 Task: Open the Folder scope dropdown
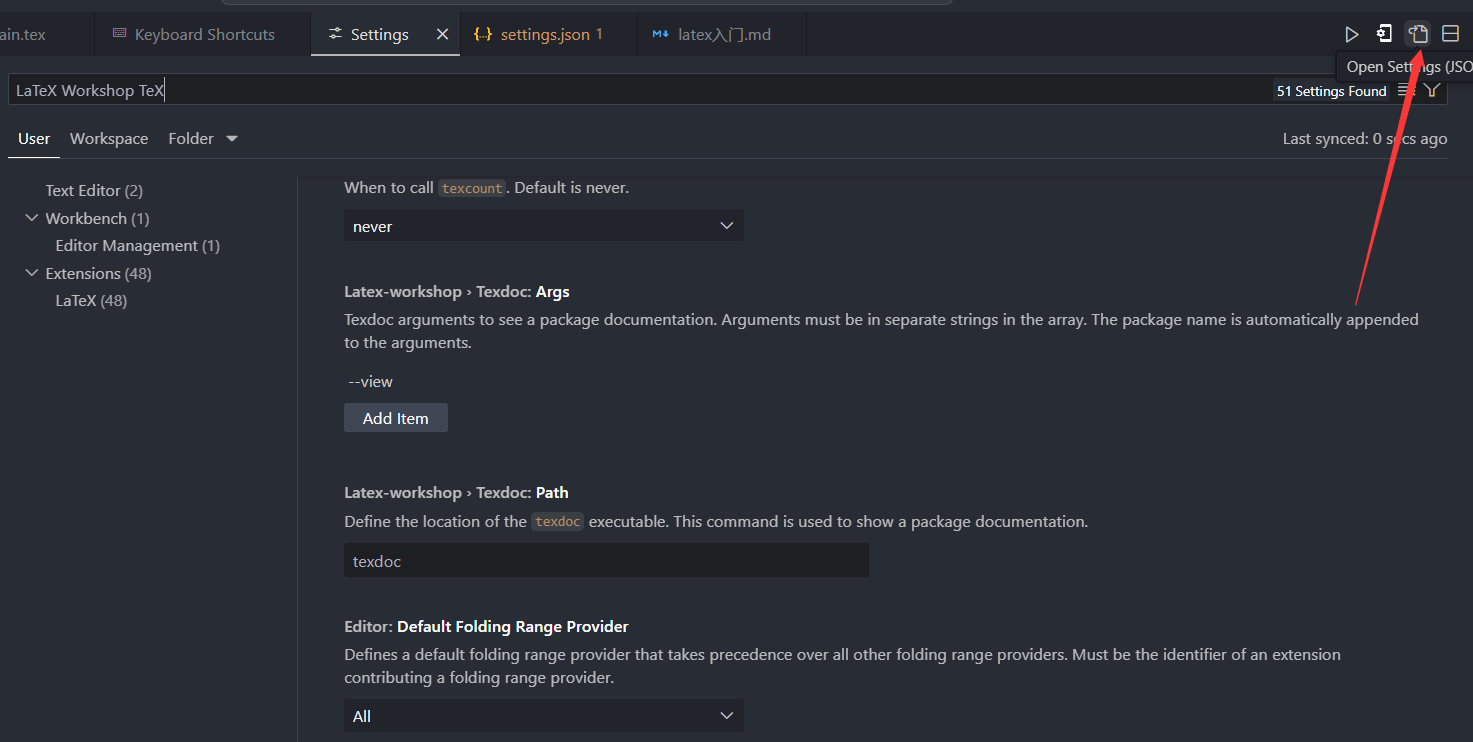point(203,139)
